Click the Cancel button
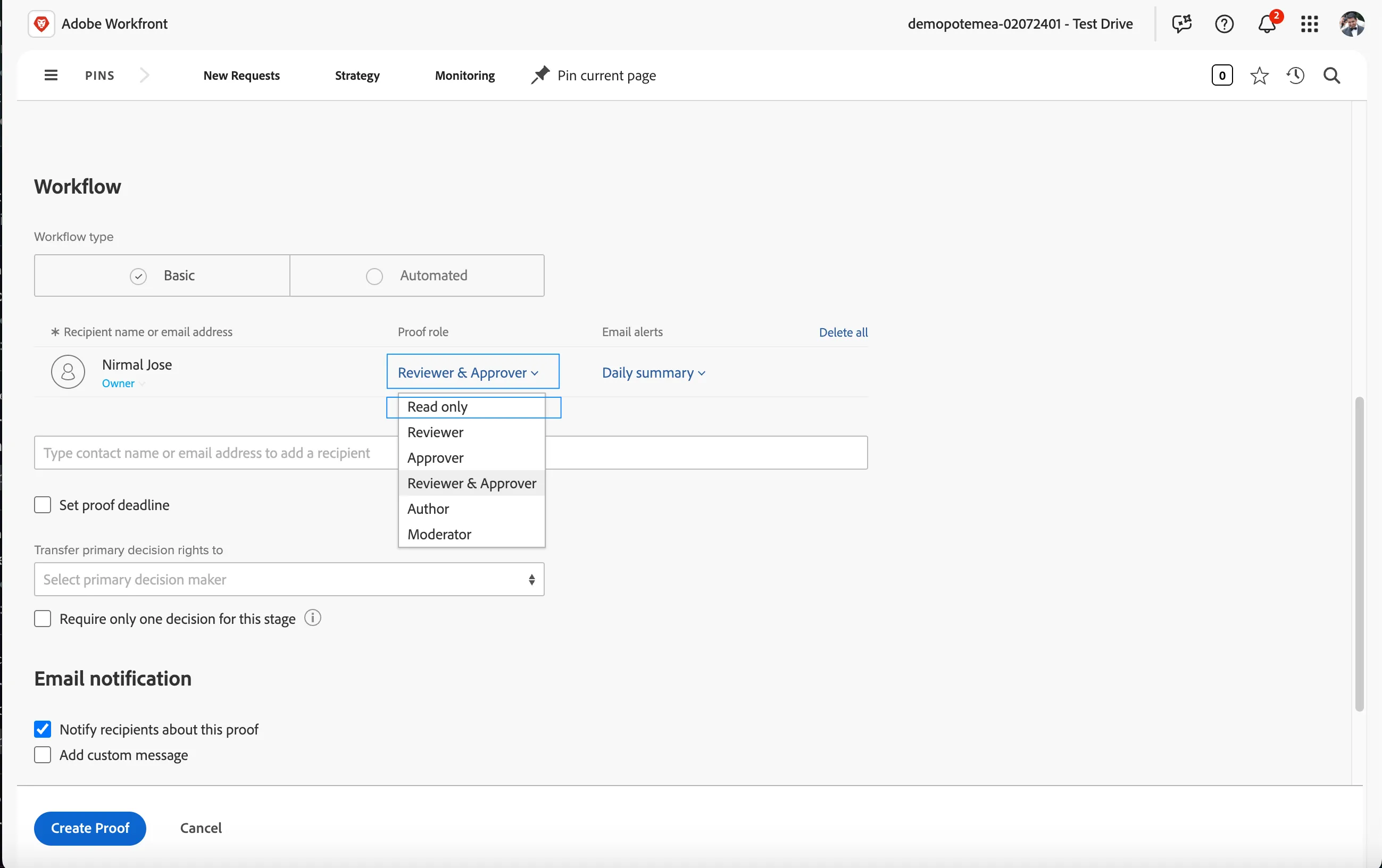 click(201, 828)
